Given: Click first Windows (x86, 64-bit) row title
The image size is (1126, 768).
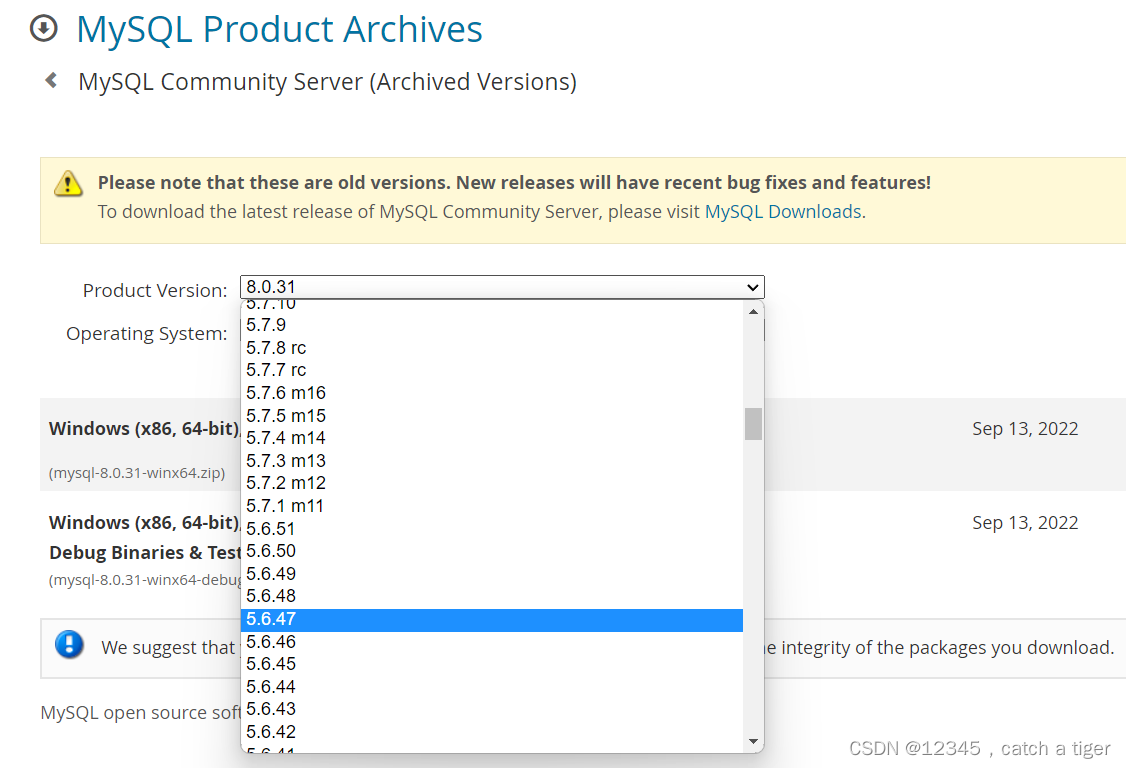Looking at the screenshot, I should tap(144, 429).
